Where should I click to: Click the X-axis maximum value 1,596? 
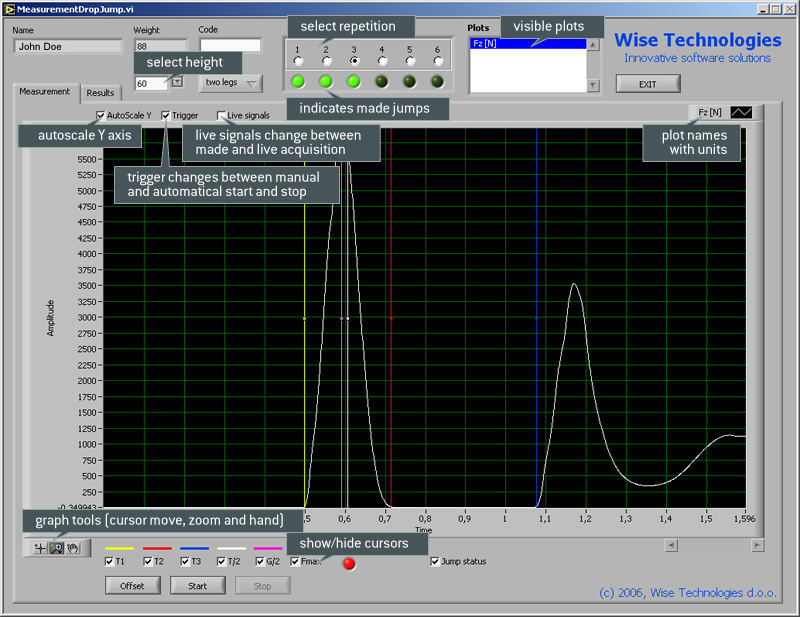click(744, 519)
